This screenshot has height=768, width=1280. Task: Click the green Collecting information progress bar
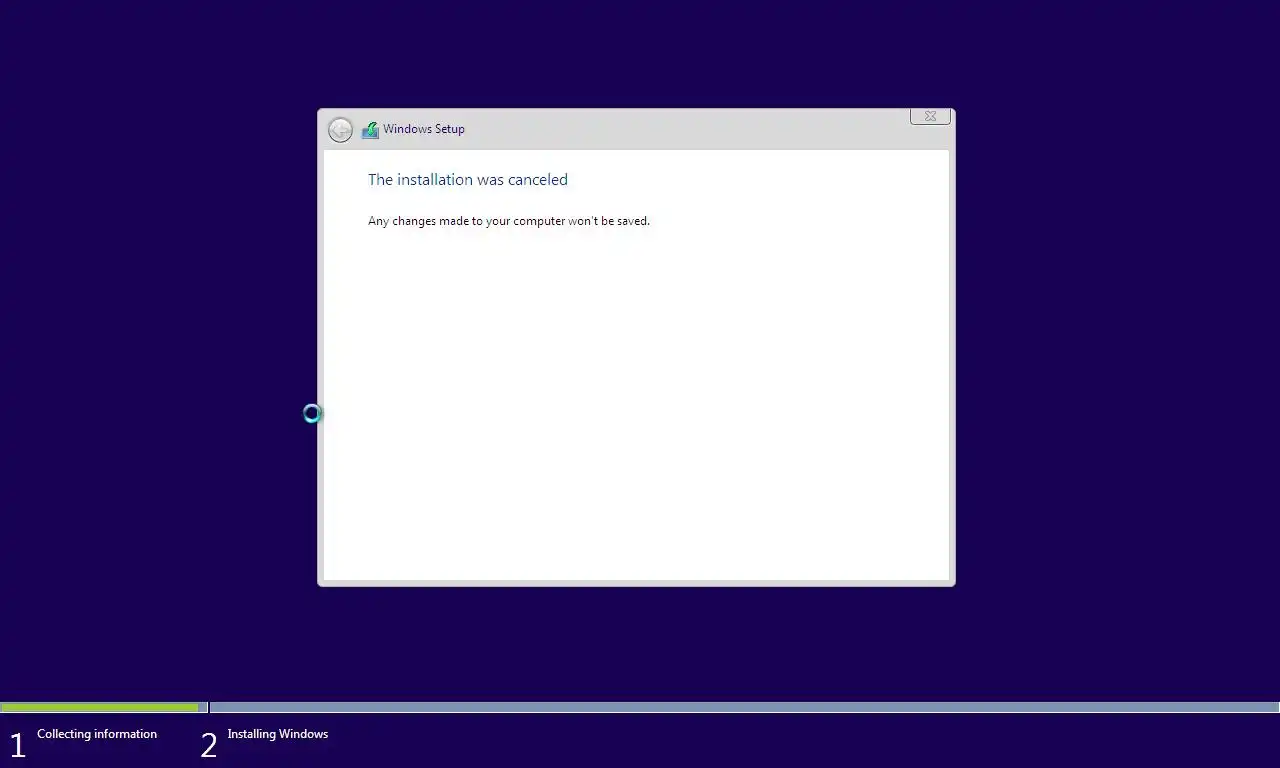coord(100,707)
